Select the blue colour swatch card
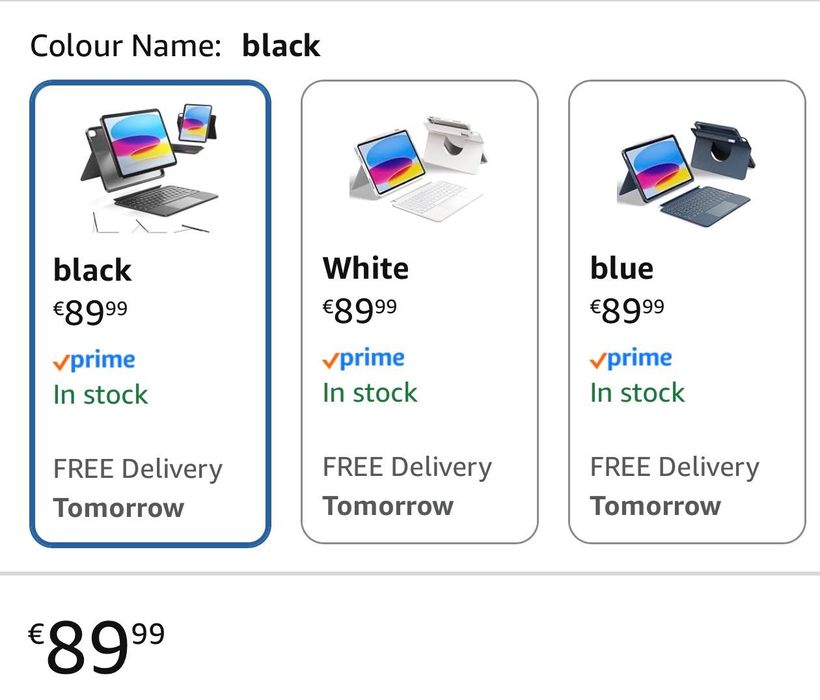This screenshot has height=700, width=820. coord(687,312)
